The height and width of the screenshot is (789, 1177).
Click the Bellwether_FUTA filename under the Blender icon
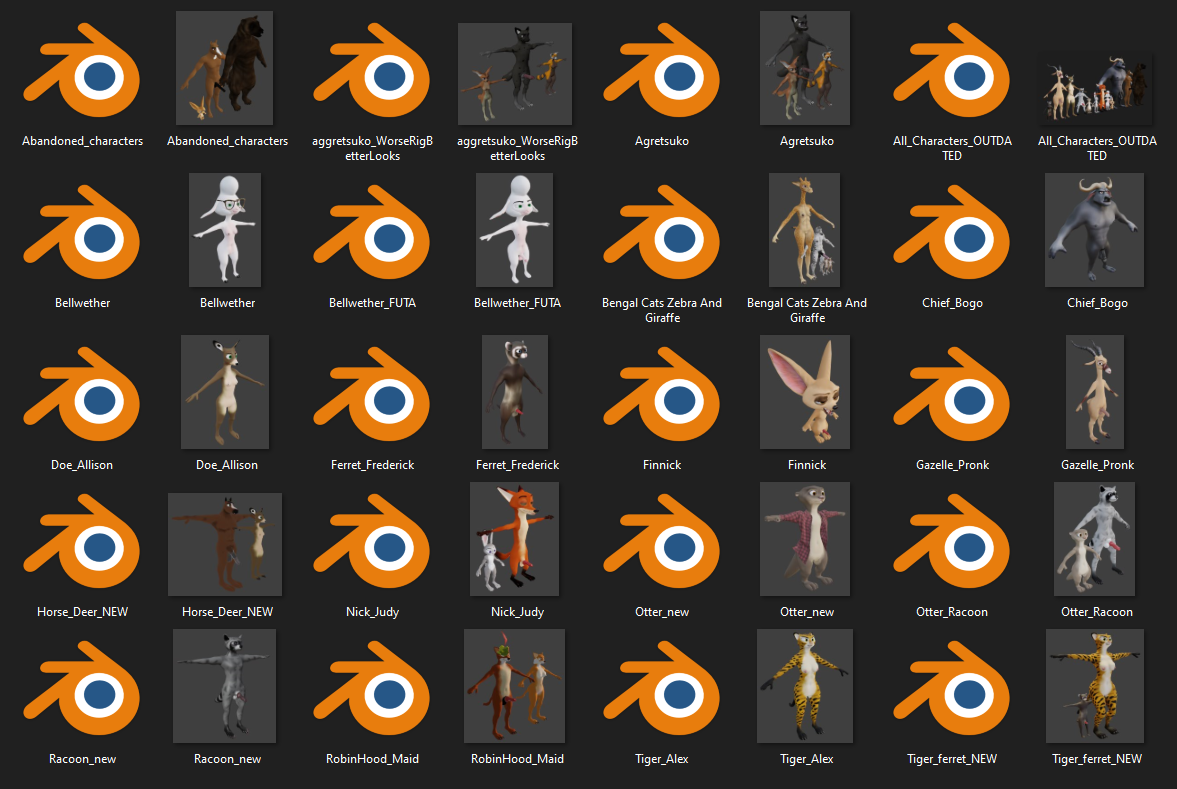click(372, 303)
